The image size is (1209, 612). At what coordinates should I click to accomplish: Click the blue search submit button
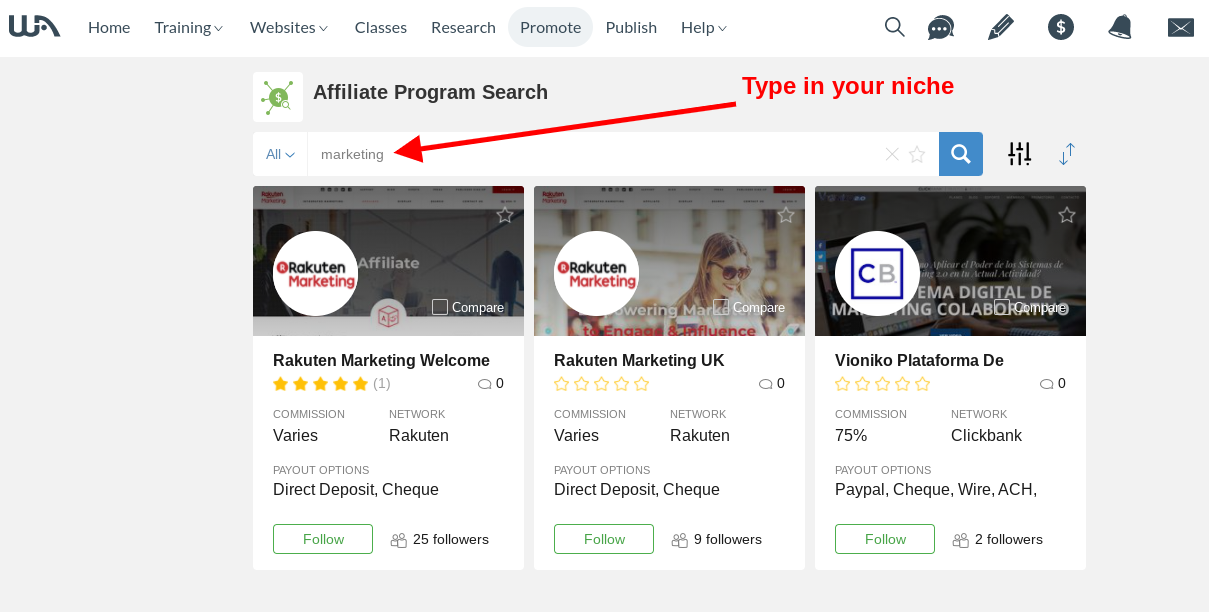[x=961, y=154]
